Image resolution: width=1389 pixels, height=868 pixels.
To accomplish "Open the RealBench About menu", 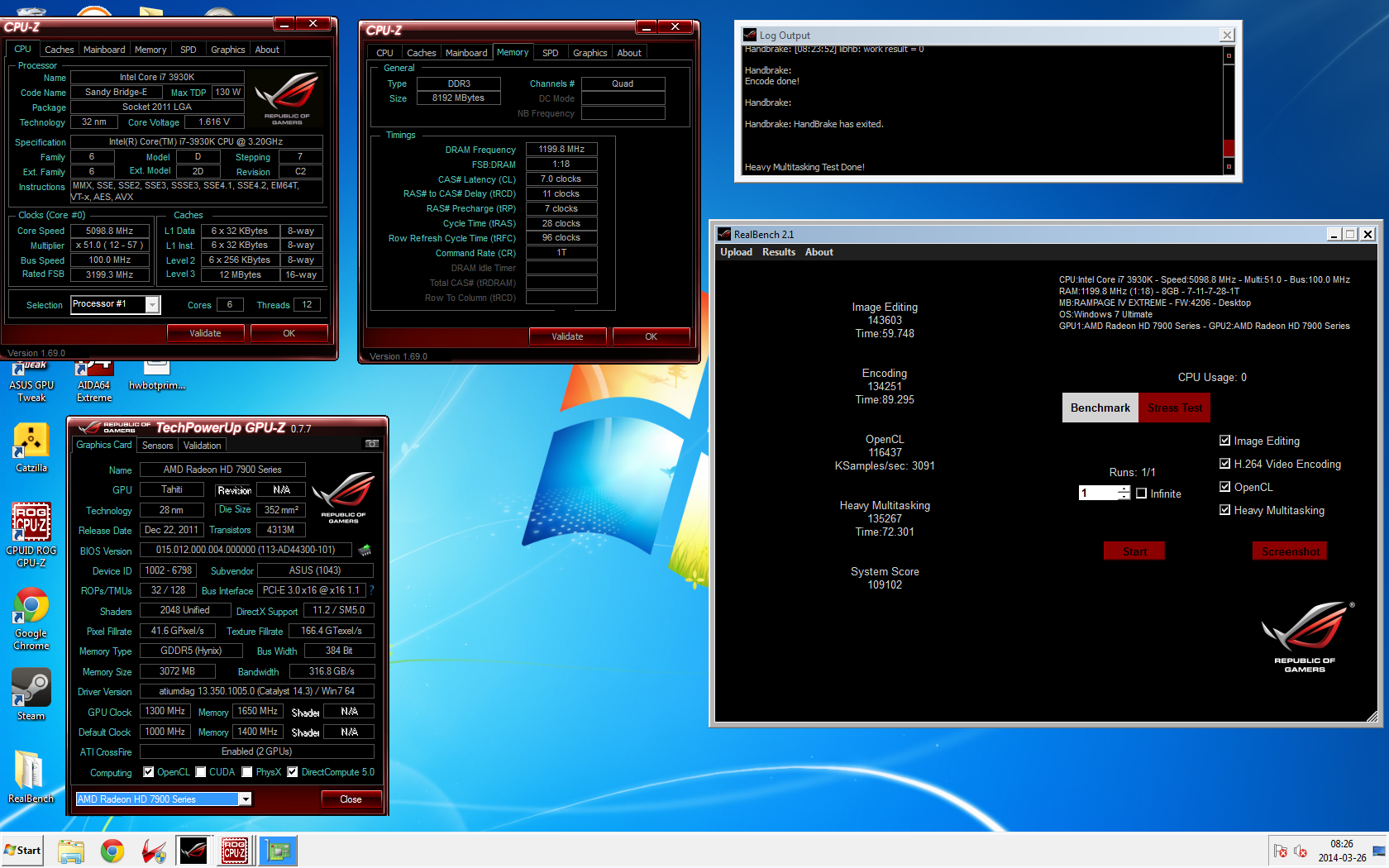I will [x=819, y=252].
